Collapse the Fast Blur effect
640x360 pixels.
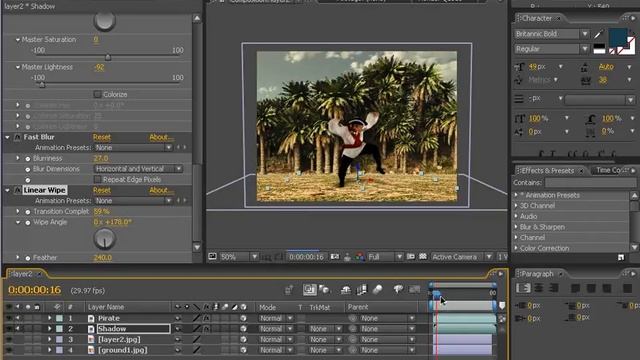(7, 138)
